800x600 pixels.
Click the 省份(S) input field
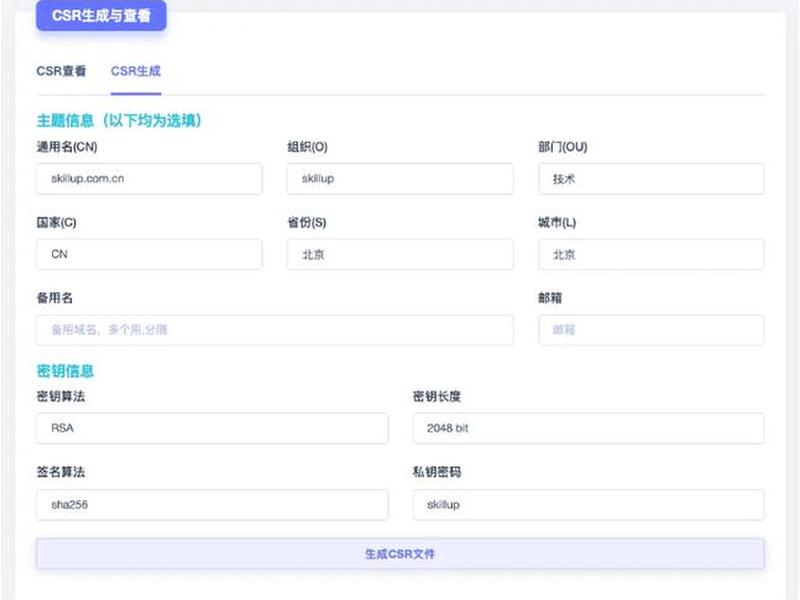[x=400, y=254]
